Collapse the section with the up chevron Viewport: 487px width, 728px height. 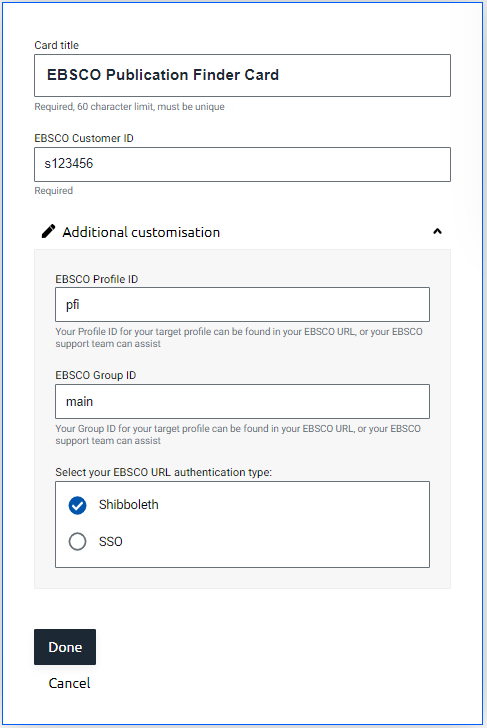(x=437, y=231)
